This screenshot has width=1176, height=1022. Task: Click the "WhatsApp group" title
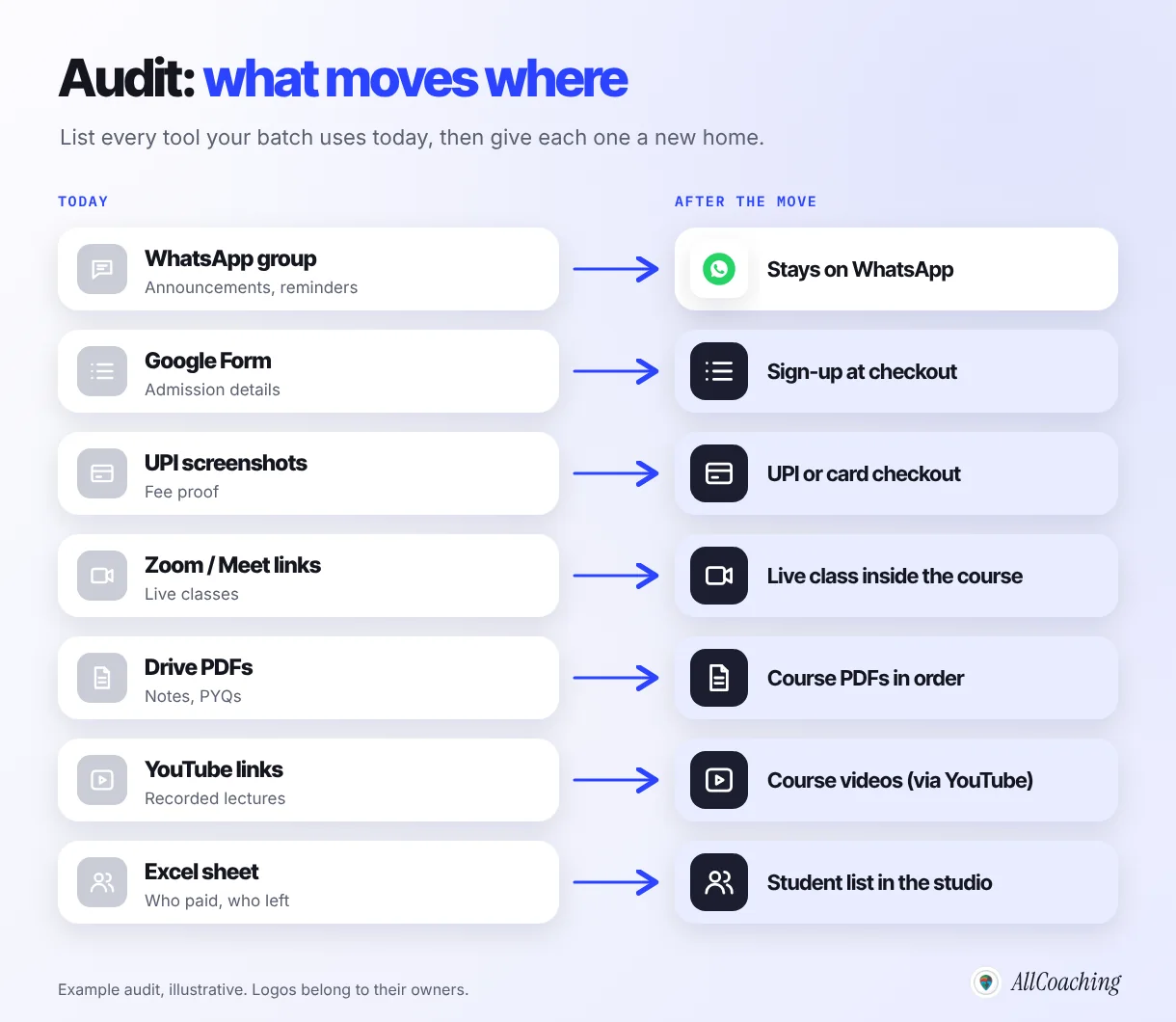230,258
